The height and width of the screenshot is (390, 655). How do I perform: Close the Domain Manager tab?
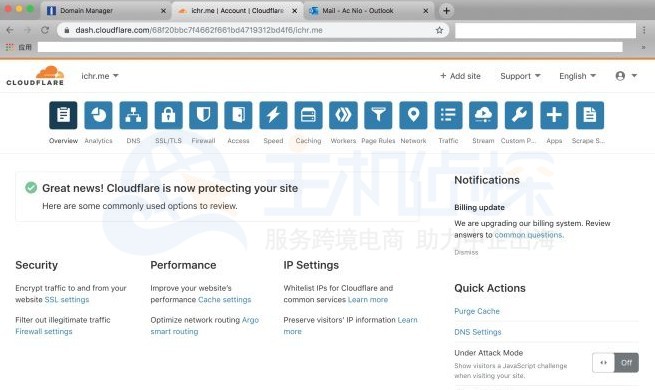[x=164, y=11]
